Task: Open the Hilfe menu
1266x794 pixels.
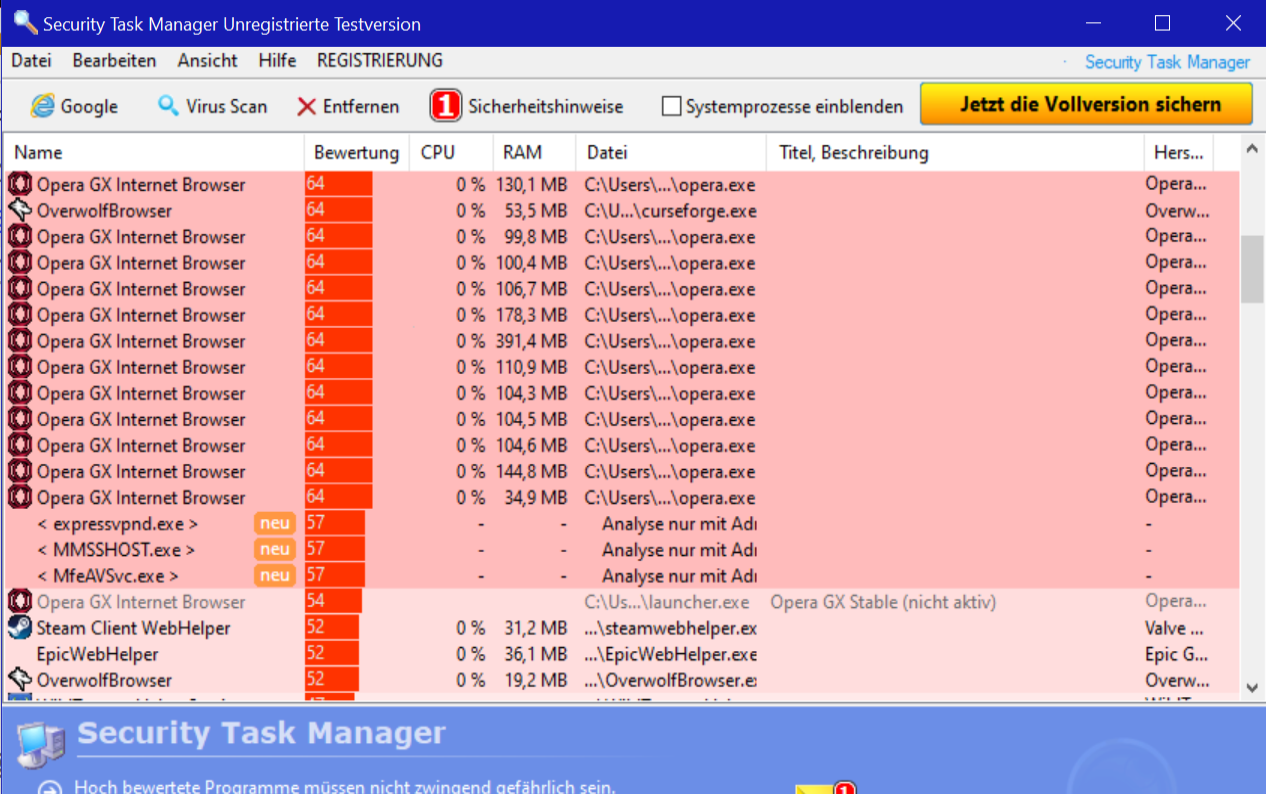Action: click(x=277, y=60)
